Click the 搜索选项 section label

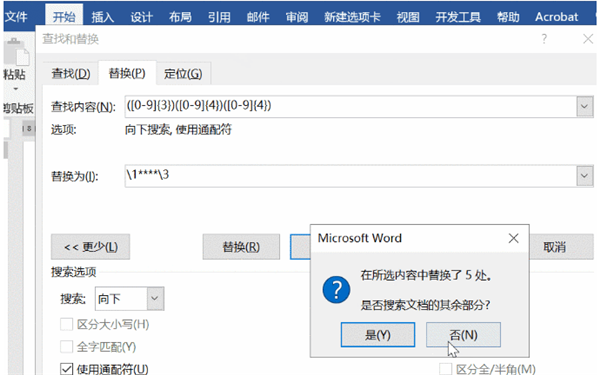tap(73, 272)
